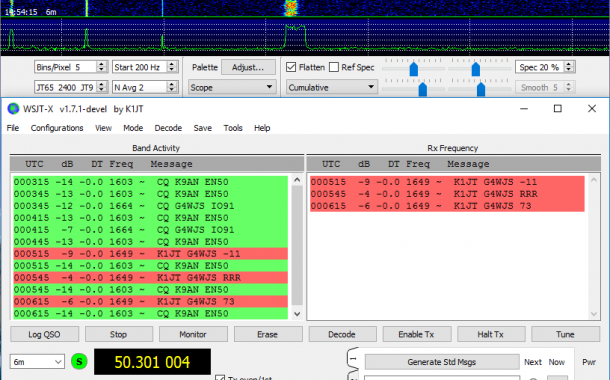Select Band Activity row K1JT G4WJS 73
The width and height of the screenshot is (610, 380).
pyautogui.click(x=151, y=301)
